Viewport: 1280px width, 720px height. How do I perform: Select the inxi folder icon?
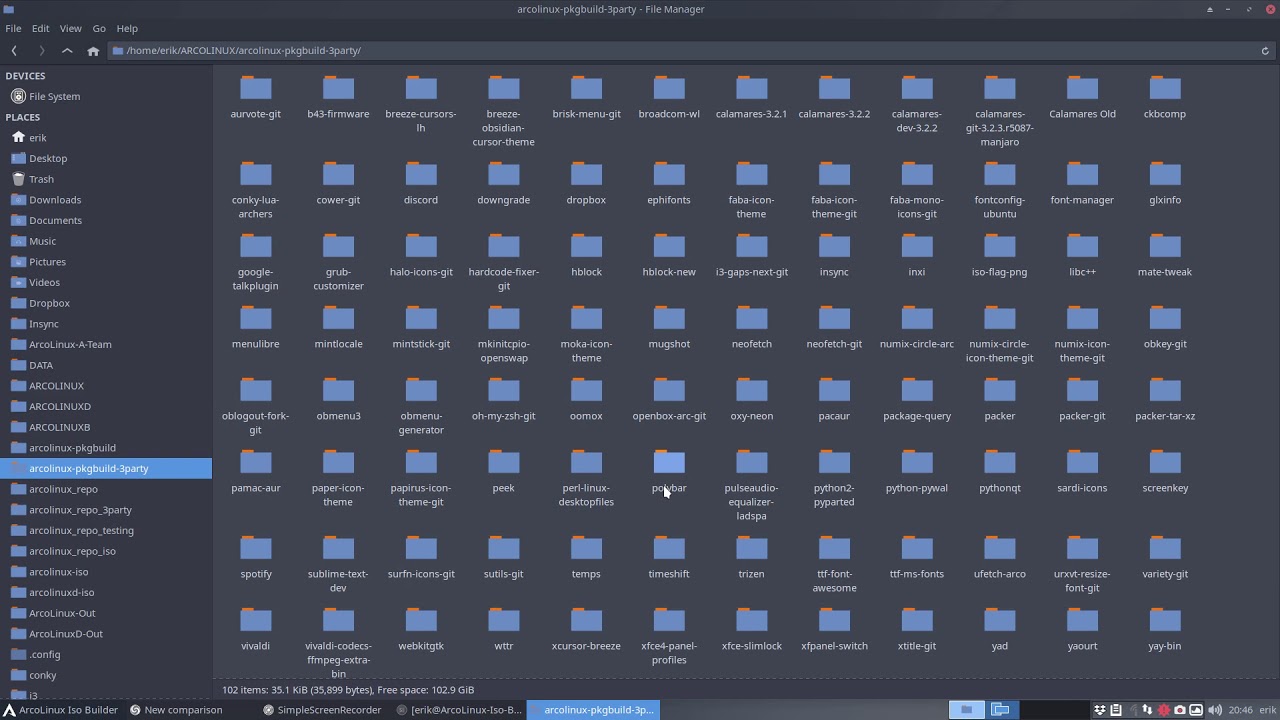tap(917, 246)
